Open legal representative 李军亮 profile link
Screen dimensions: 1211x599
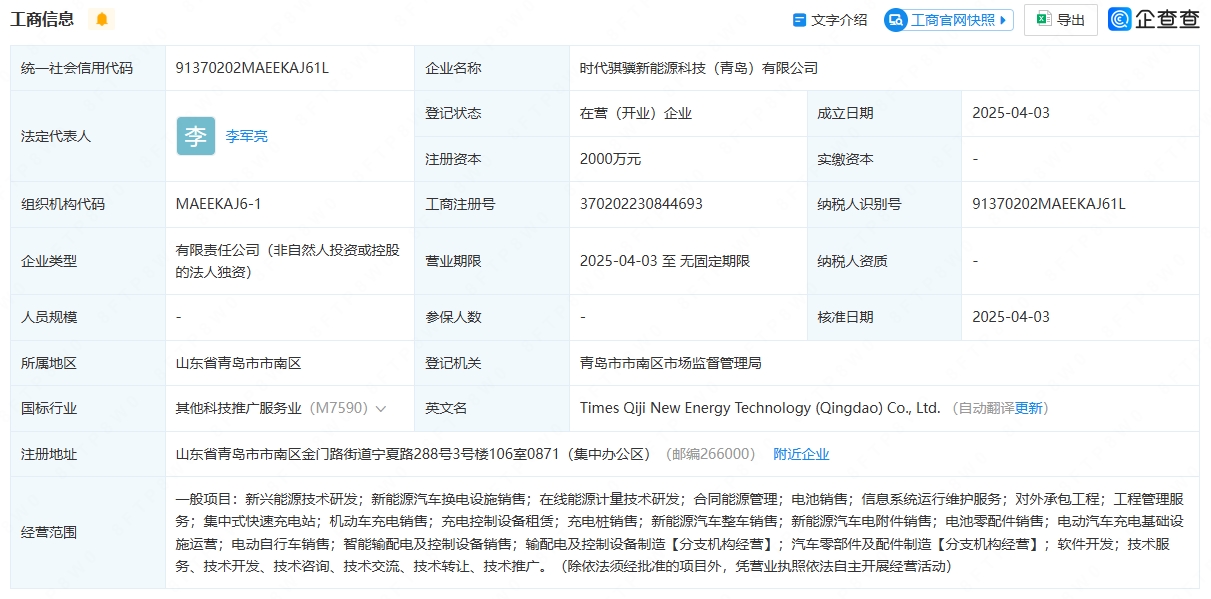(x=246, y=136)
